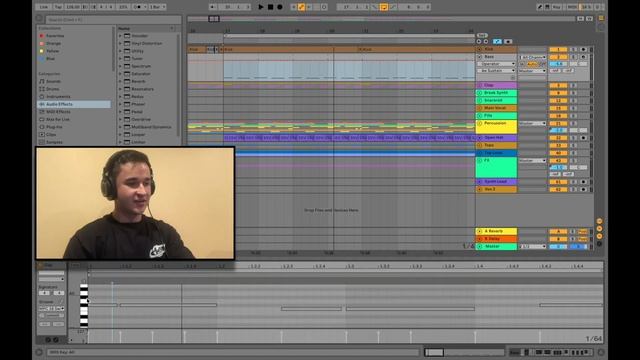The image size is (640, 360).
Task: Toggle the highlighted Automation Arm button
Action: coord(301,7)
